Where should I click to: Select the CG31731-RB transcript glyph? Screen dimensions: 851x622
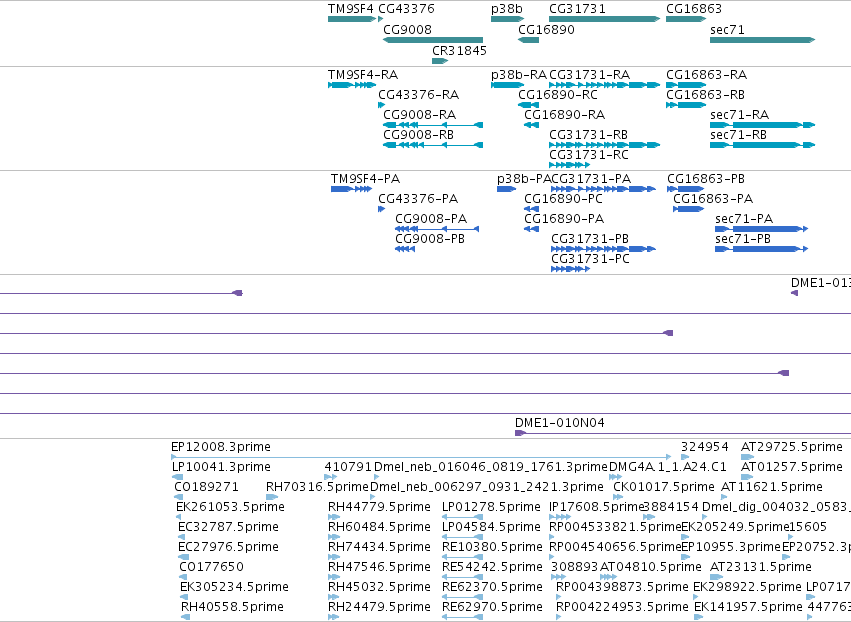coord(605,145)
